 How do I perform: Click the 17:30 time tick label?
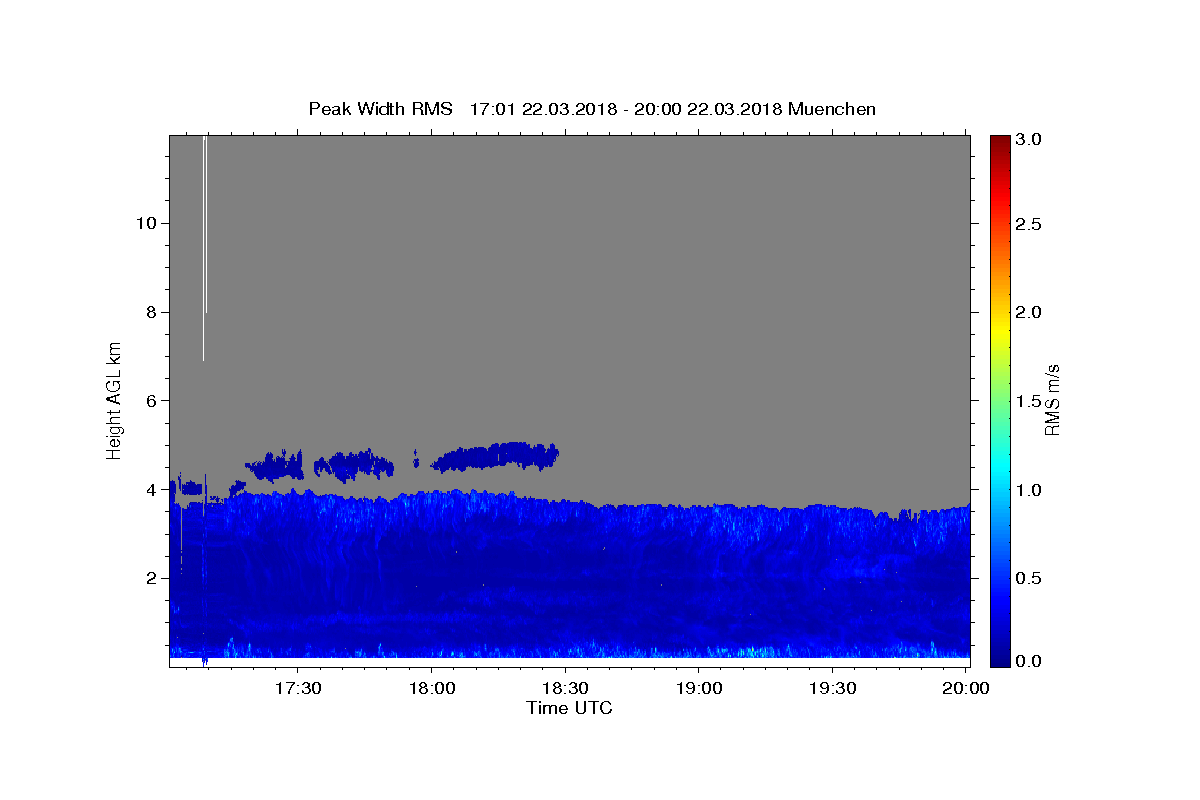[x=298, y=688]
